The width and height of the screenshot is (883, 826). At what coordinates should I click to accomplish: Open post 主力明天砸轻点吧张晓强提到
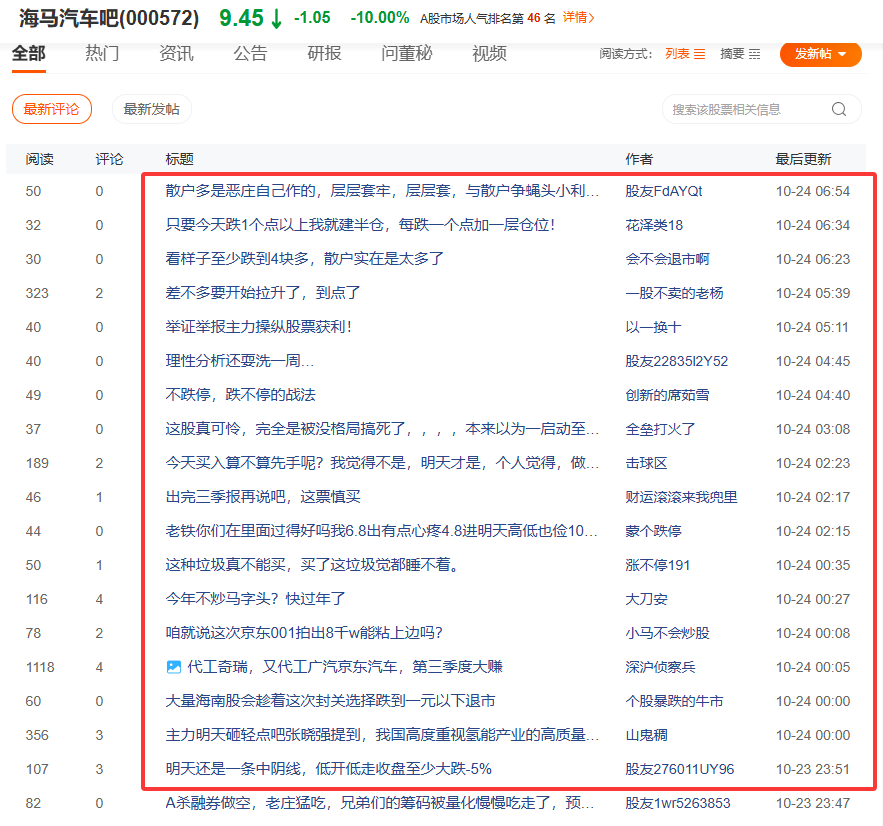tap(382, 735)
